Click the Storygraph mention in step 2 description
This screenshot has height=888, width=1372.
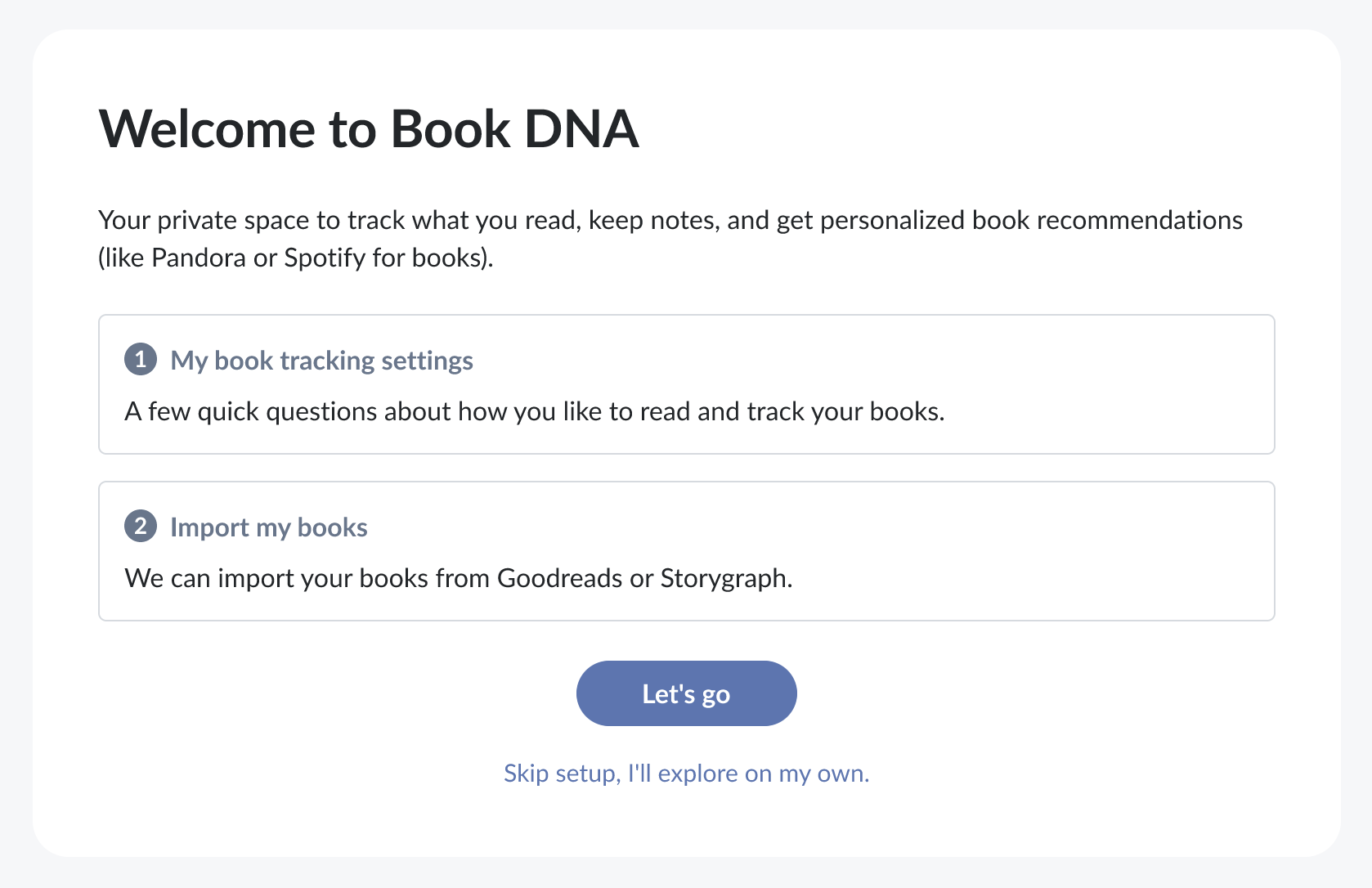(x=724, y=578)
